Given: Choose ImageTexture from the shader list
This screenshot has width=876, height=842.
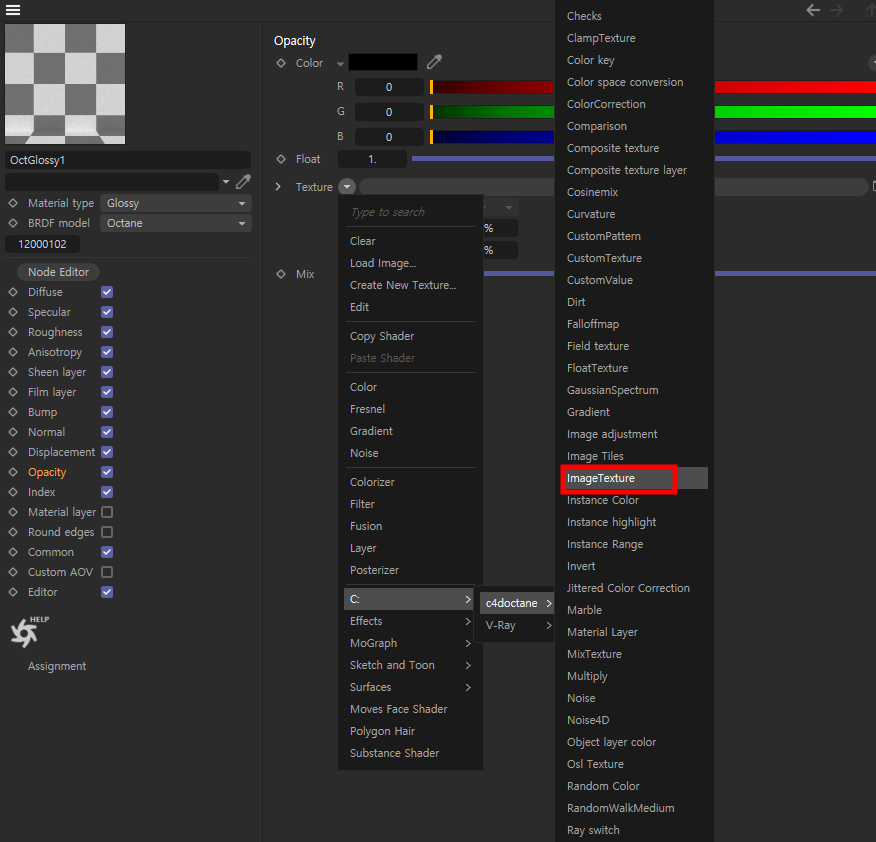Looking at the screenshot, I should [634, 478].
